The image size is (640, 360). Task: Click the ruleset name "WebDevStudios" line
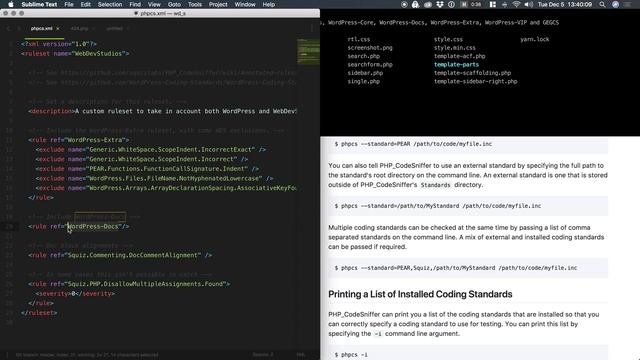pos(76,53)
